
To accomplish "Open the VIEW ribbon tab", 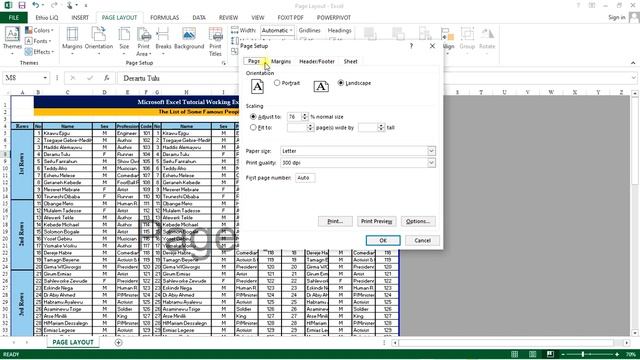I will tap(258, 18).
